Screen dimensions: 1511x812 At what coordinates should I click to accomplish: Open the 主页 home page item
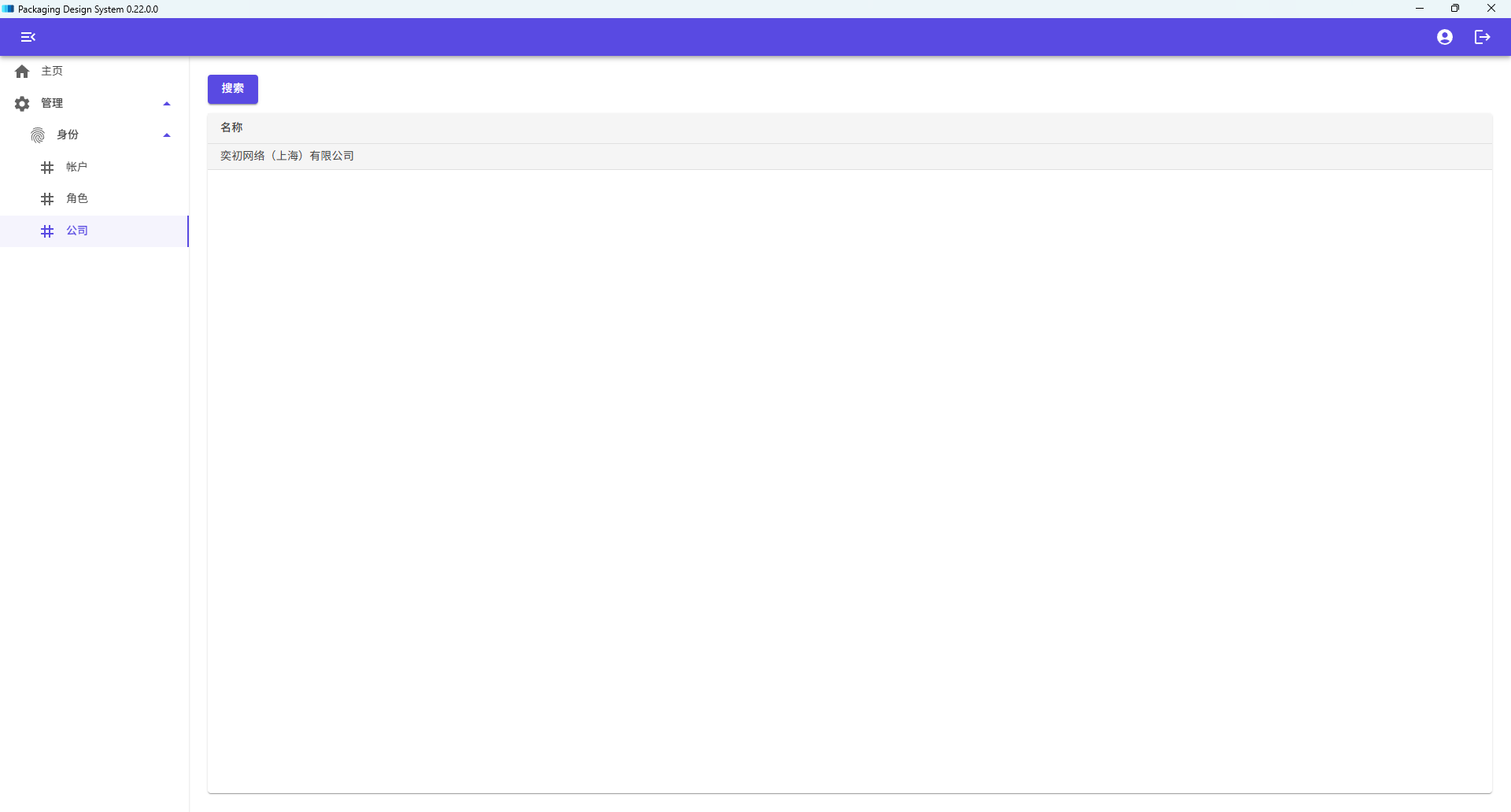tap(94, 72)
